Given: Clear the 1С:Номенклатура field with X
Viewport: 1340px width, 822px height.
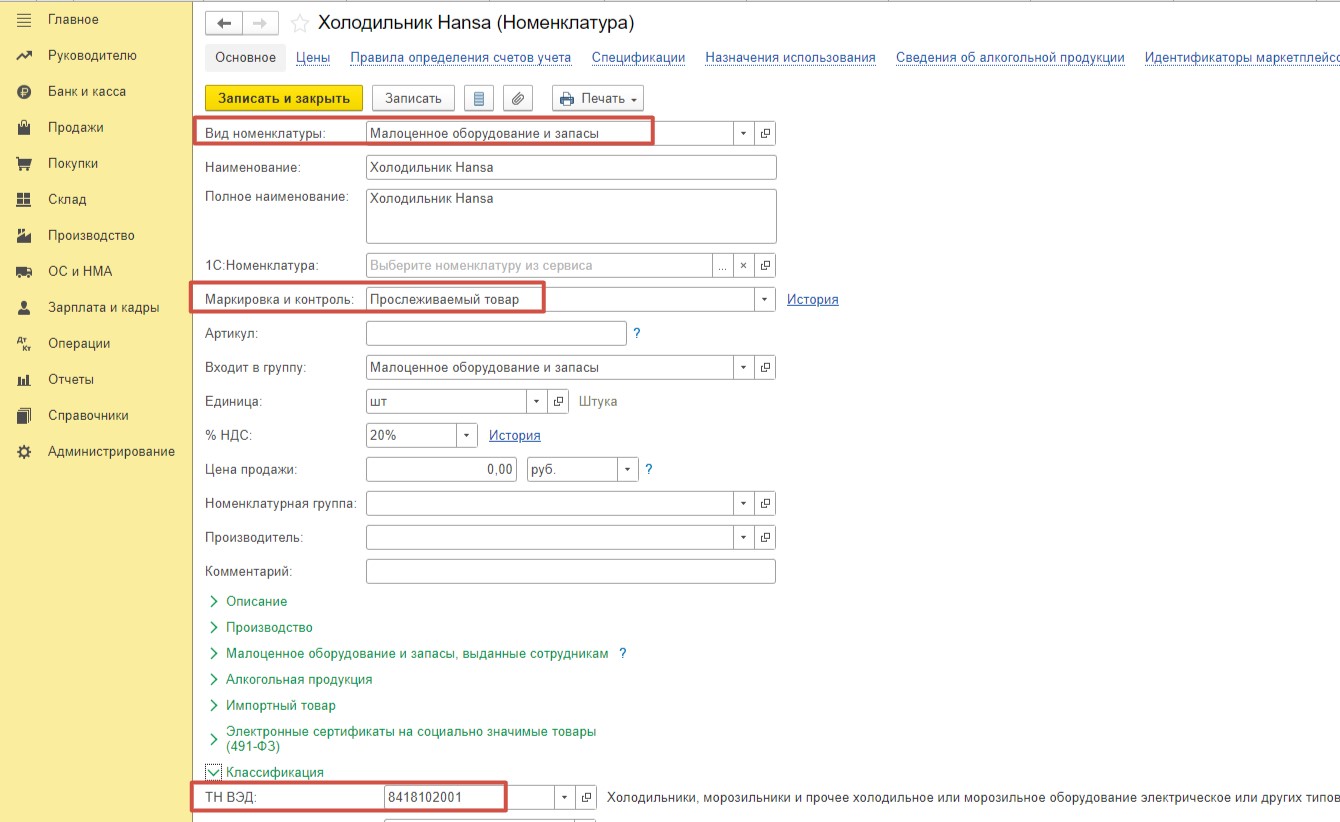Looking at the screenshot, I should coord(743,266).
